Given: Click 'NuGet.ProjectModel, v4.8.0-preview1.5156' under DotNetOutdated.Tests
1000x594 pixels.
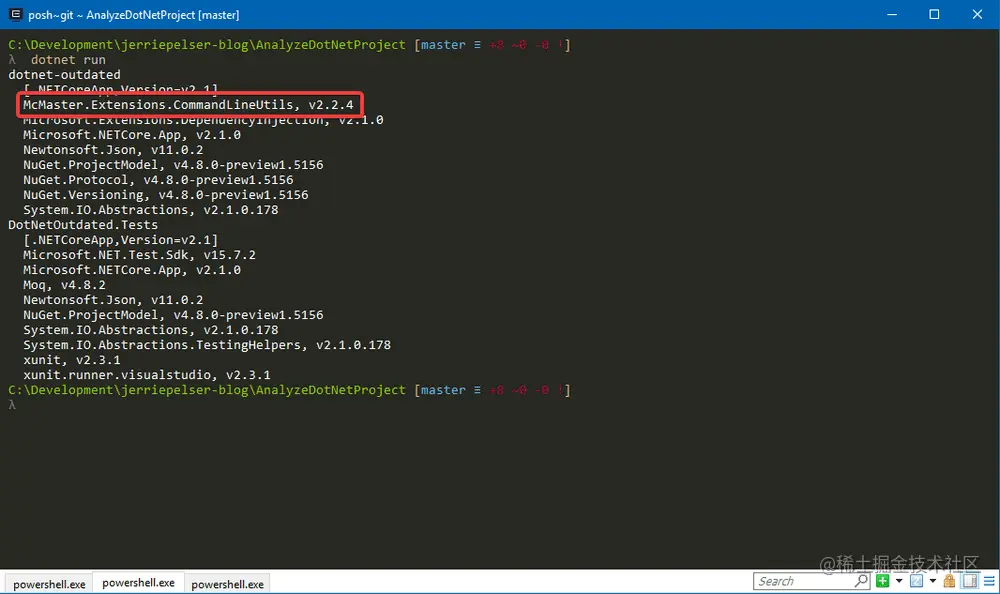Looking at the screenshot, I should pos(173,315).
